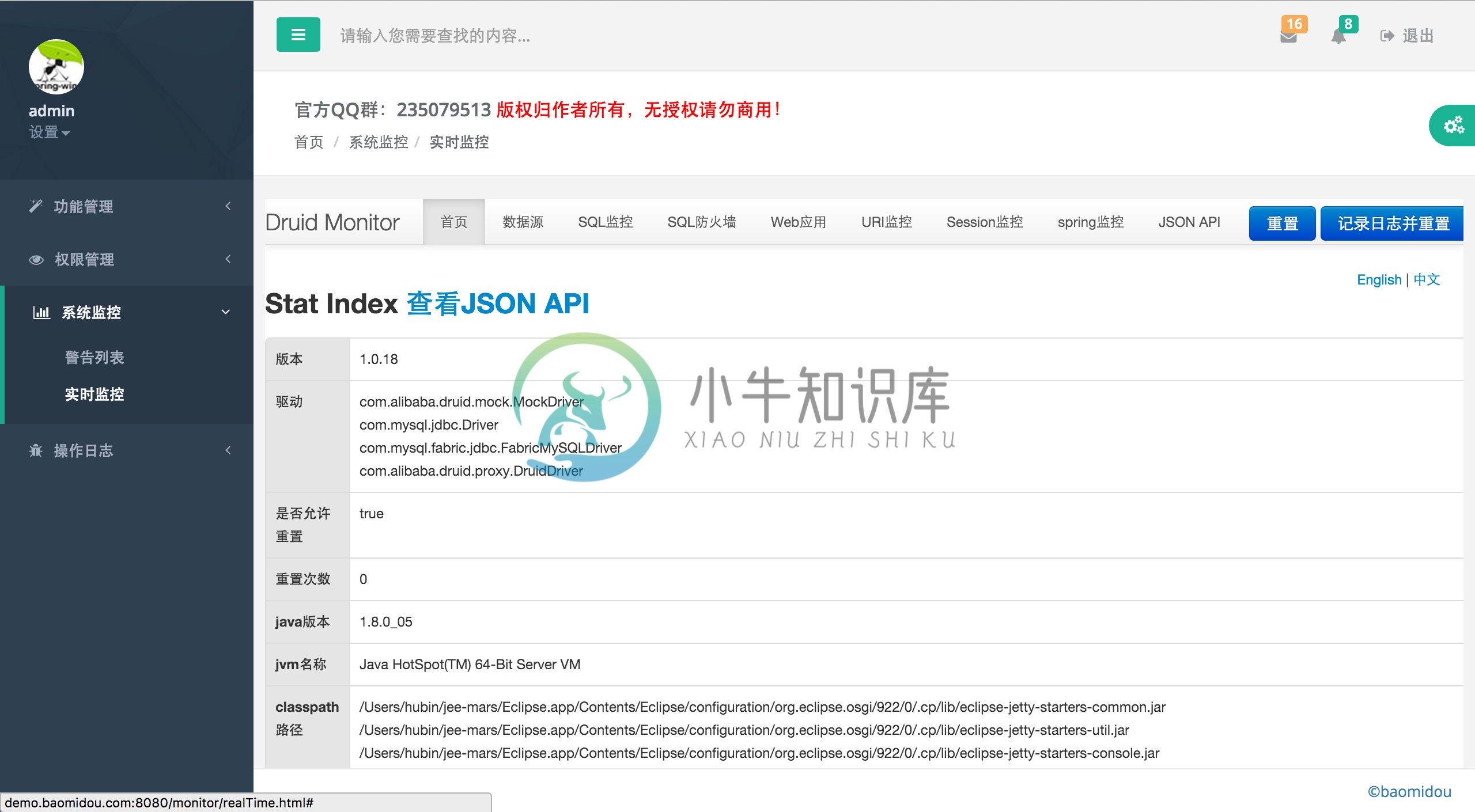
Task: Open the bell notifications icon
Action: [x=1338, y=37]
